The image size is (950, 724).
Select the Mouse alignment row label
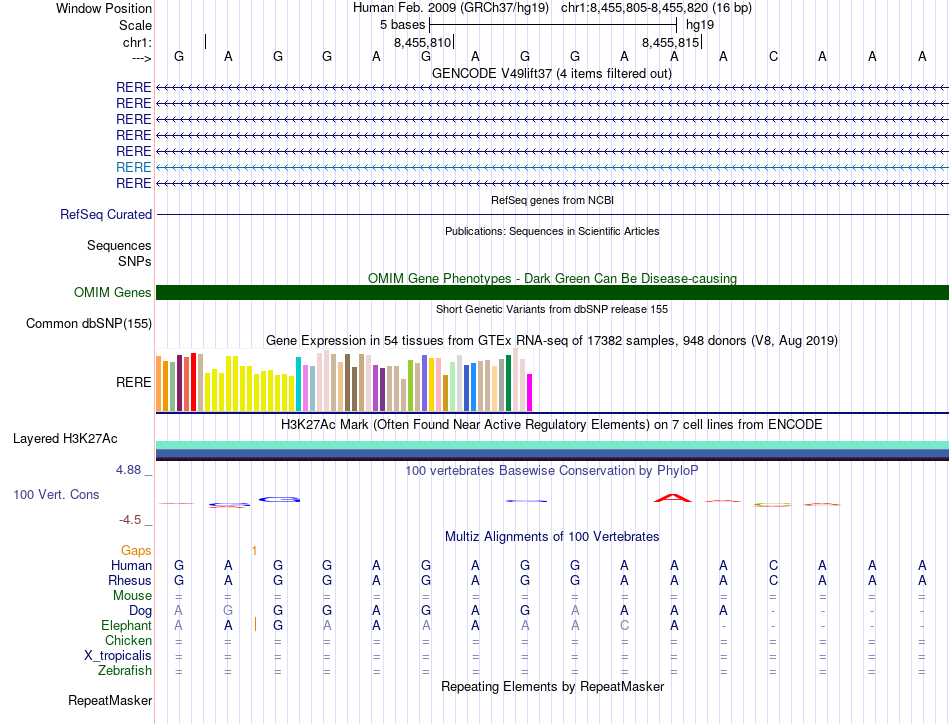tap(132, 596)
